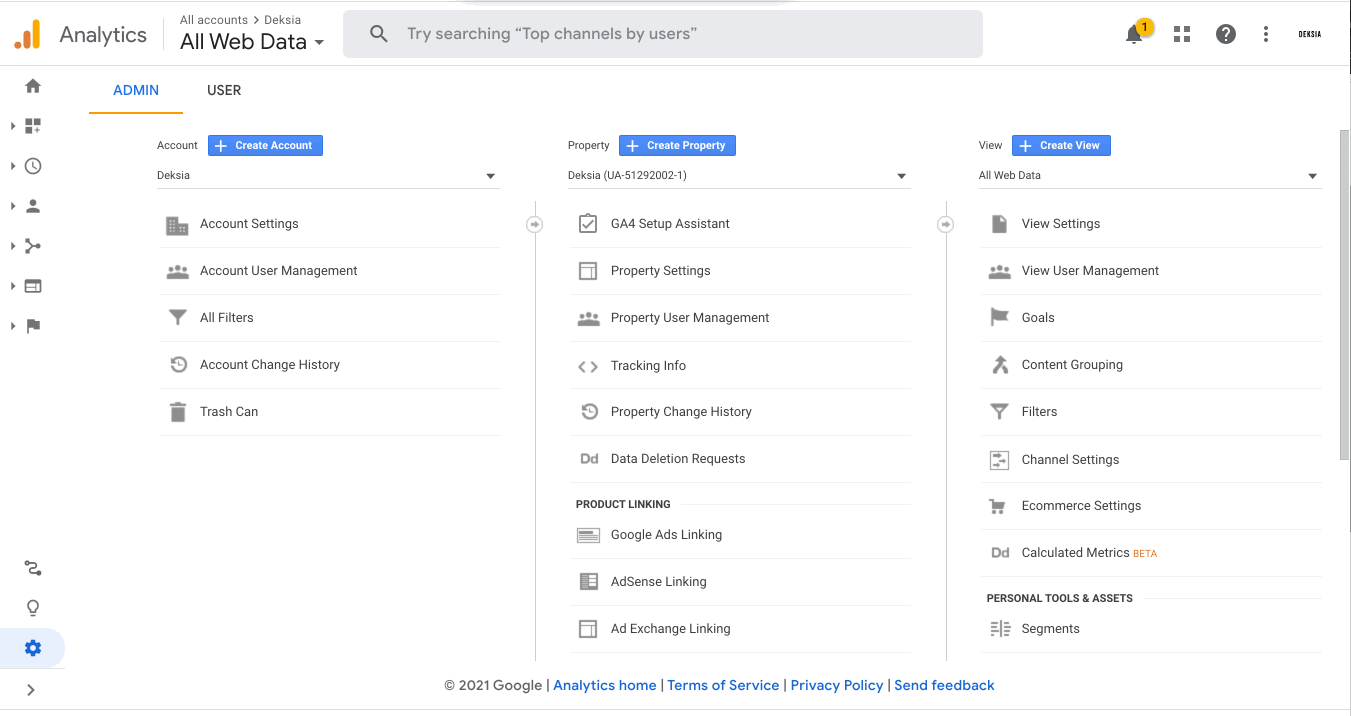Open Audience reports person icon in sidebar
Viewport: 1351px width, 716px height.
pyautogui.click(x=33, y=206)
